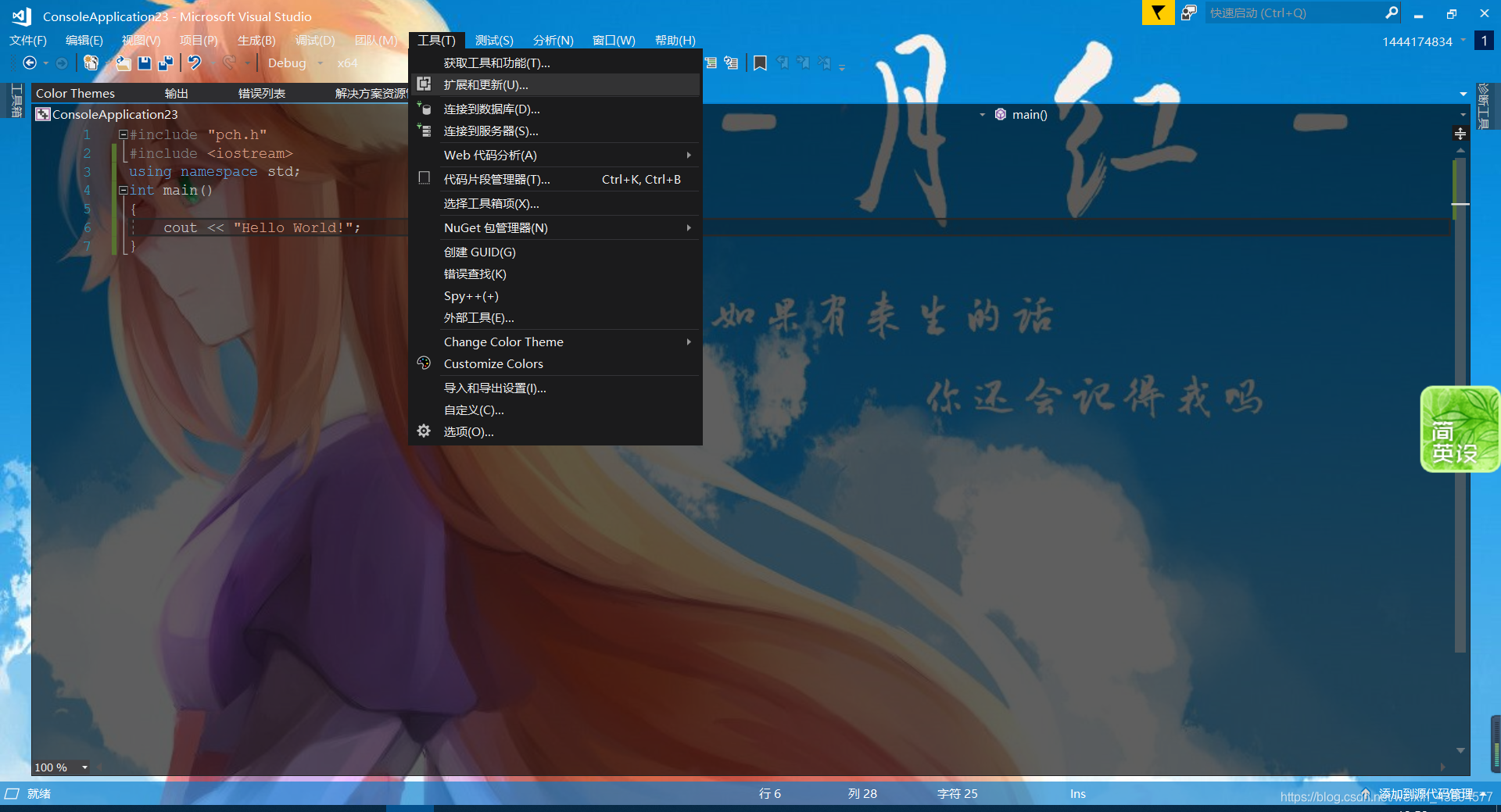Save the current file with the disk icon

click(145, 63)
